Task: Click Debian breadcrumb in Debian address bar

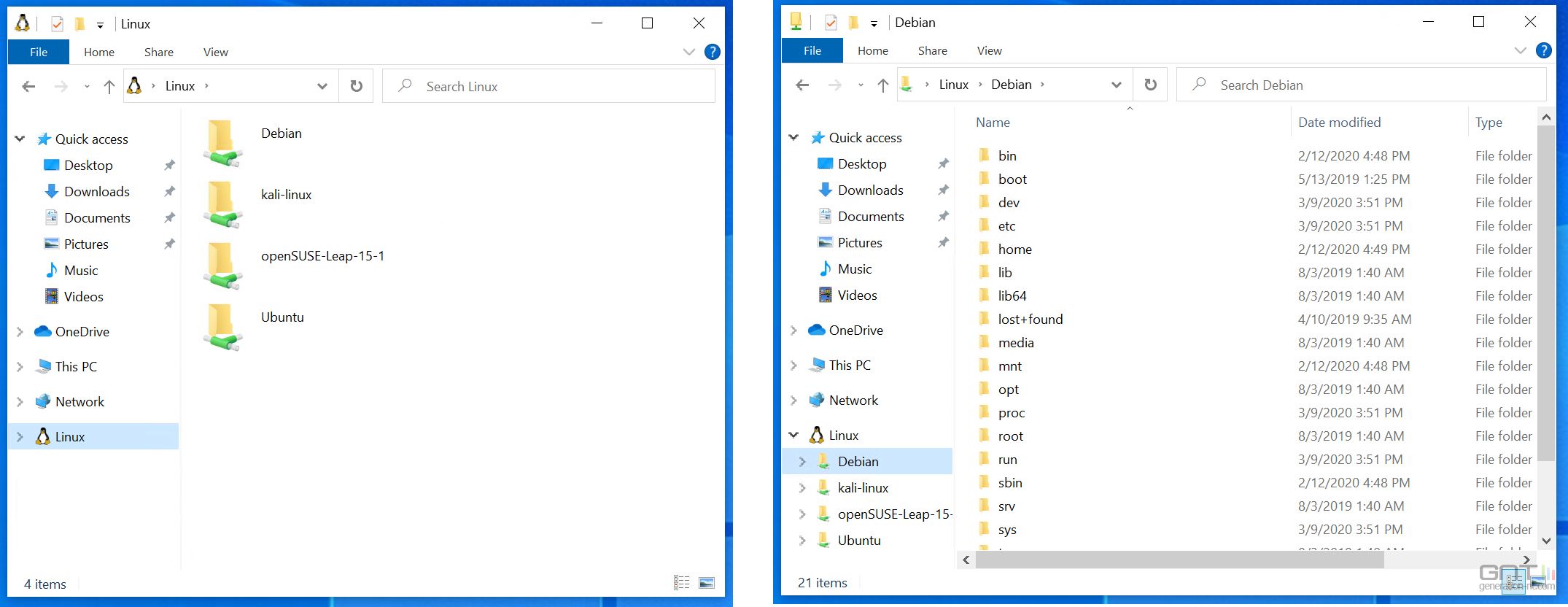Action: pos(1011,85)
